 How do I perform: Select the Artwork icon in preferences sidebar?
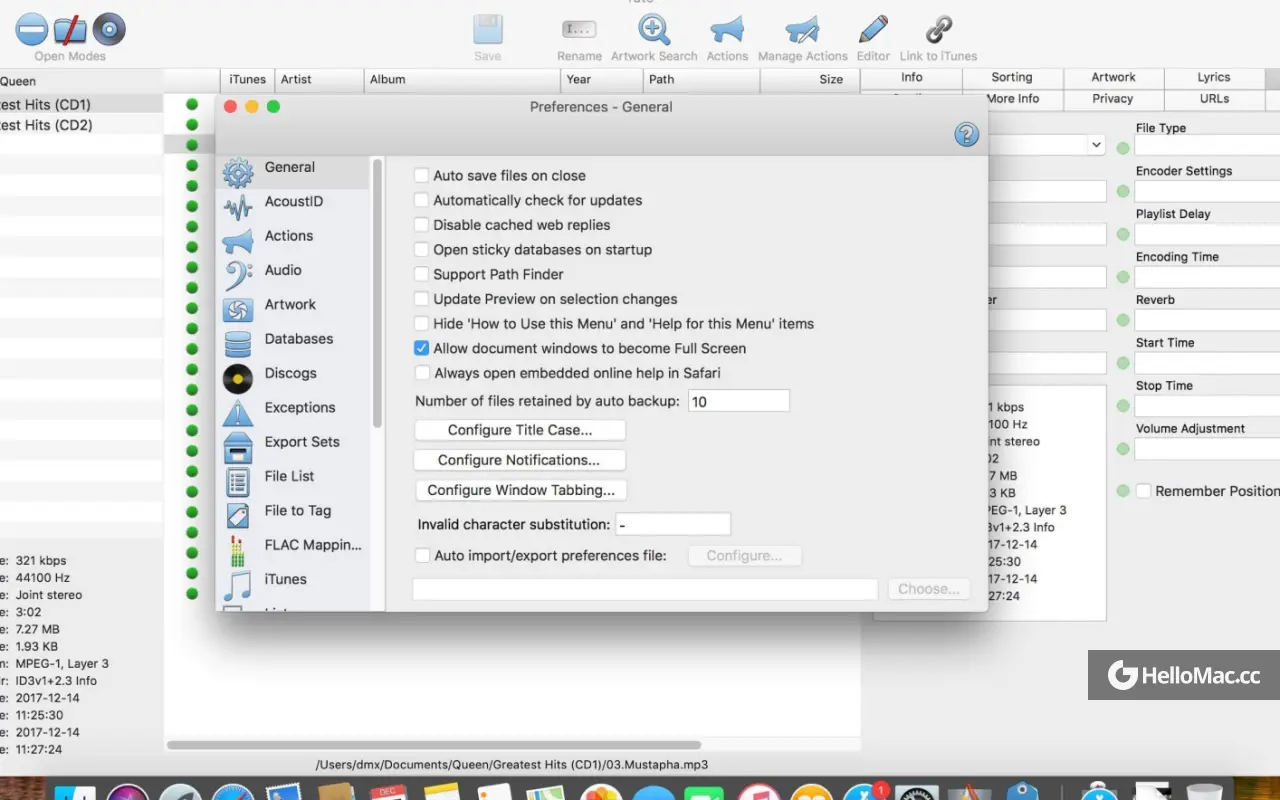point(238,310)
